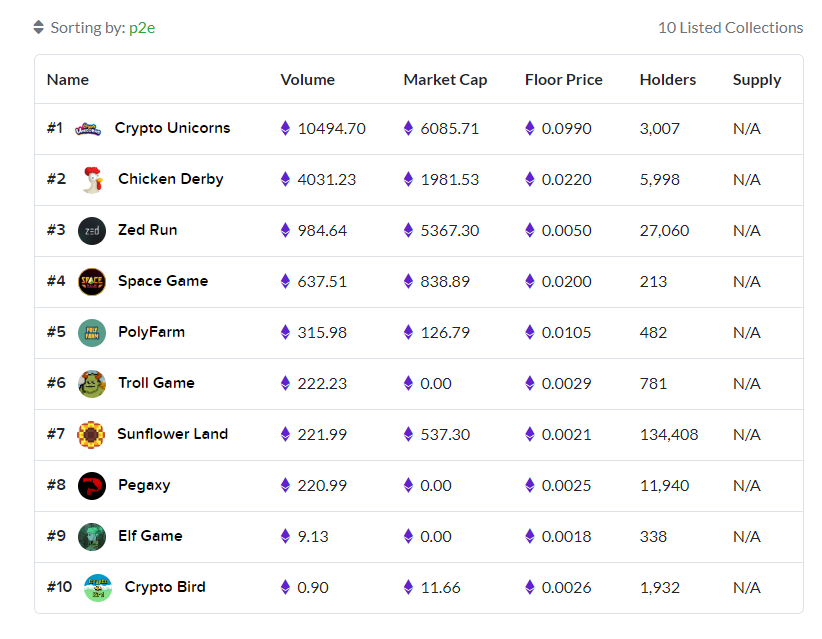Viewport: 822px width, 639px height.
Task: Click the Crypto Bird logo icon
Action: (98, 588)
